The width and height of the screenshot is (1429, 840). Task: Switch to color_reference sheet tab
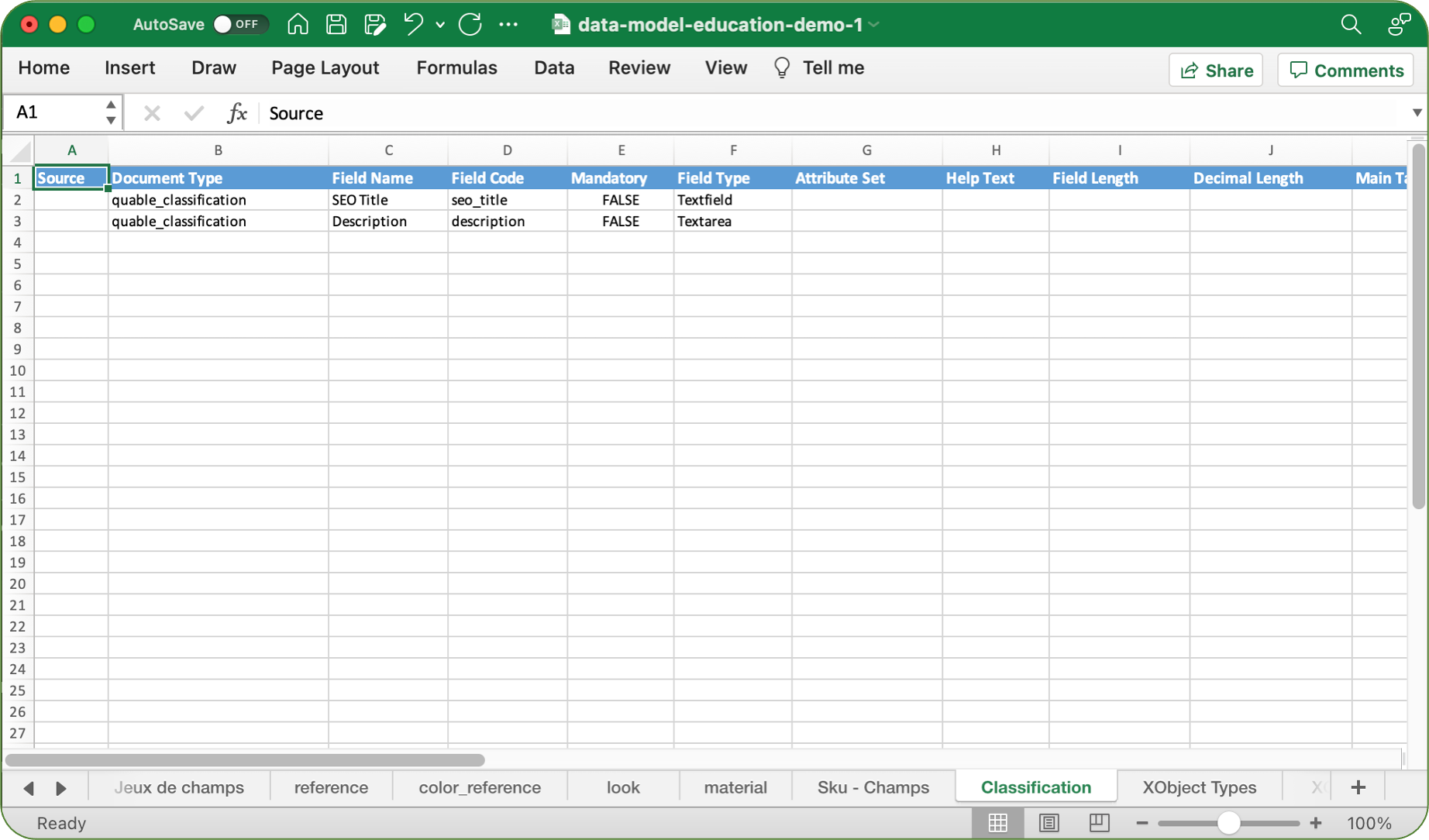click(x=480, y=787)
